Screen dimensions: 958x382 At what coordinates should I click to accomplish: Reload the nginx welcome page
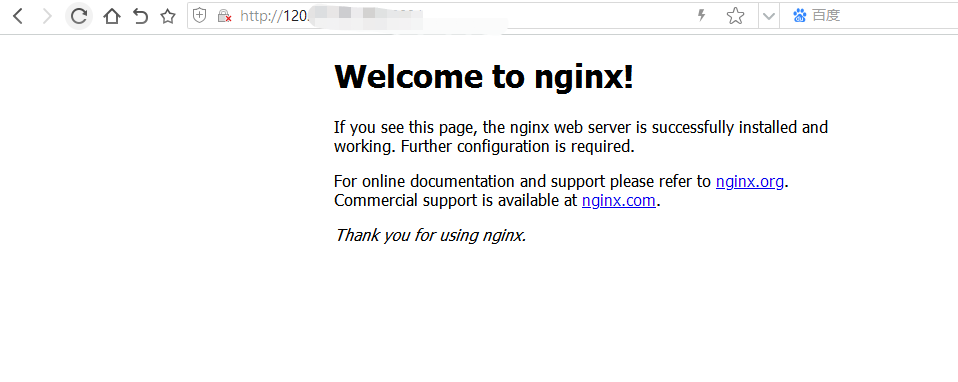coord(79,16)
